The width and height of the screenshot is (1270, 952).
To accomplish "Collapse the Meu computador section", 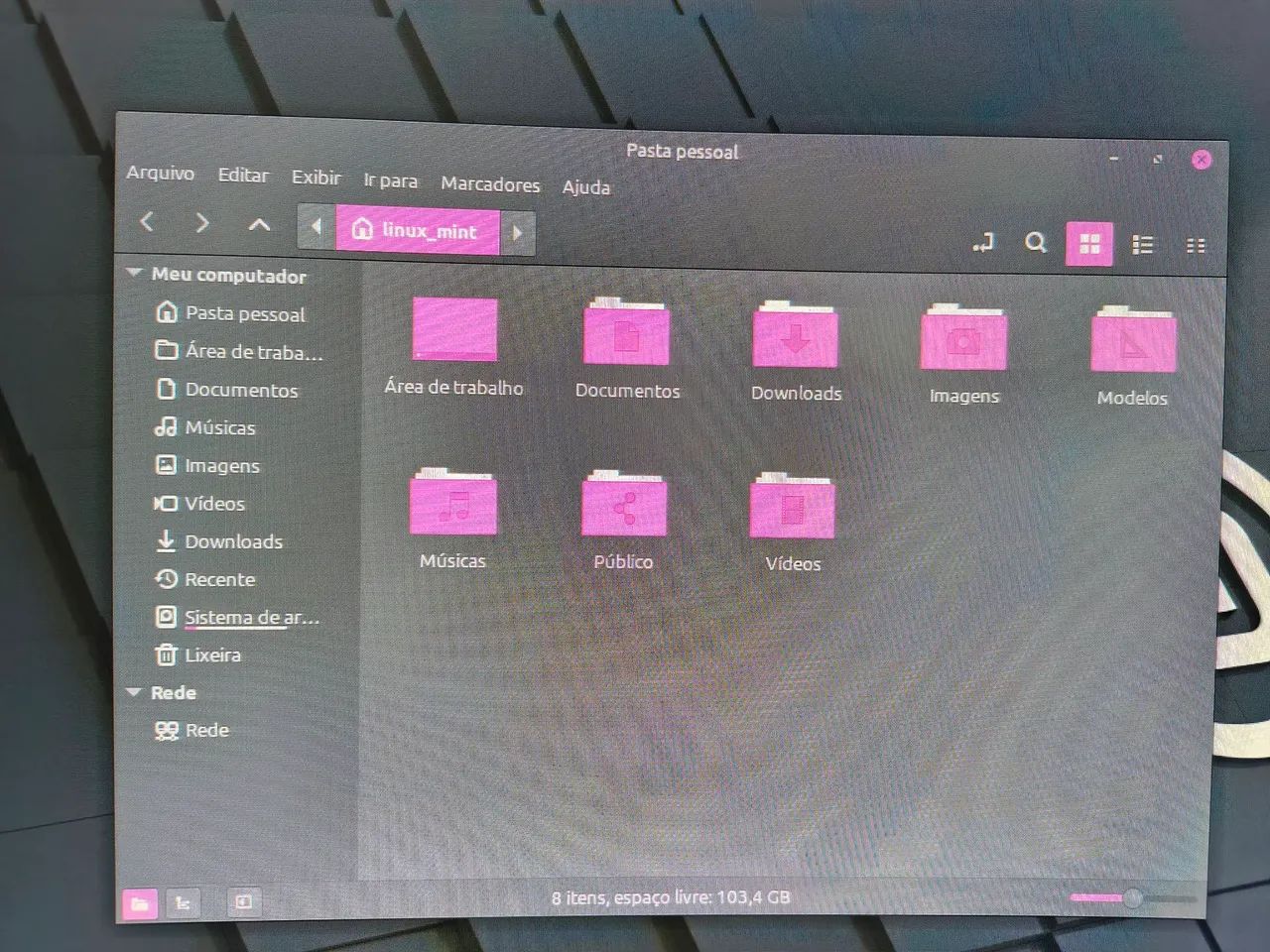I will [x=135, y=273].
